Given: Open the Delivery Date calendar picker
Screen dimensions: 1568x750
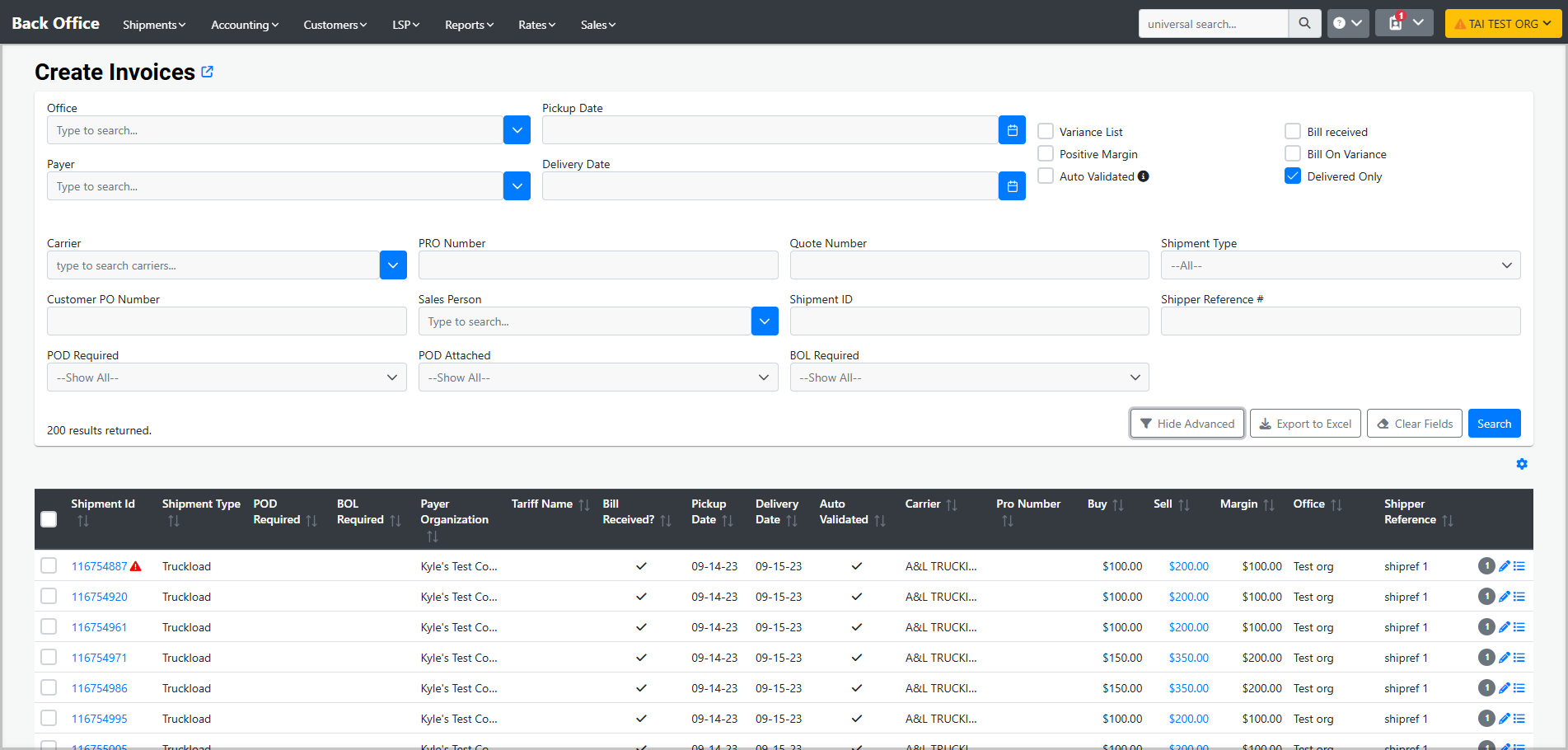Looking at the screenshot, I should [x=1012, y=186].
